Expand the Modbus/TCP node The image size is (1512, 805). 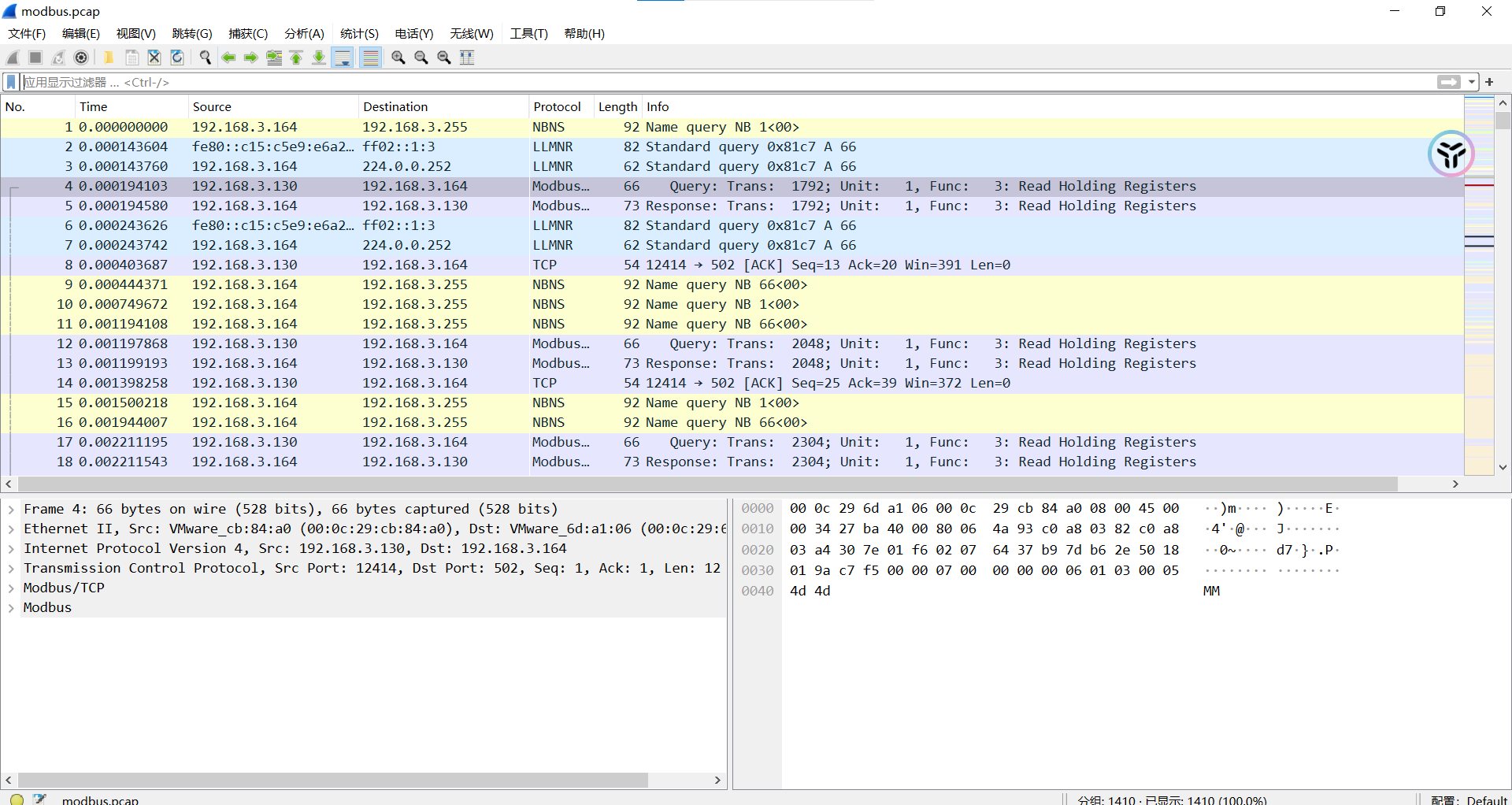[x=11, y=588]
